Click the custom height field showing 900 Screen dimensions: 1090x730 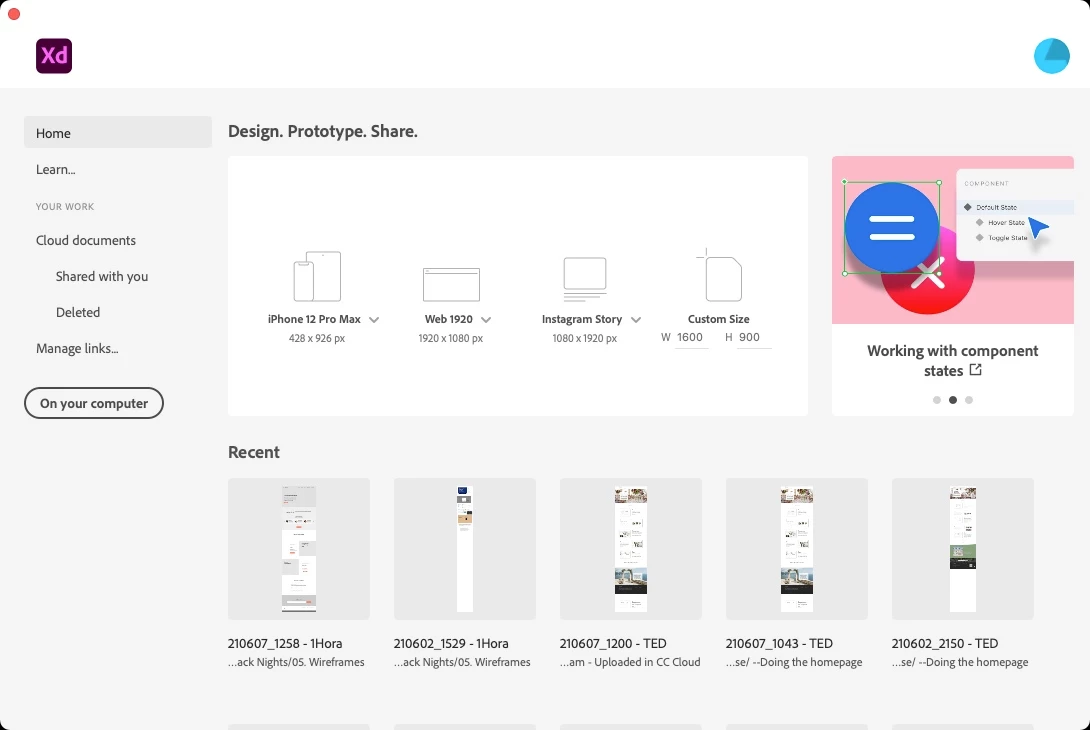754,337
